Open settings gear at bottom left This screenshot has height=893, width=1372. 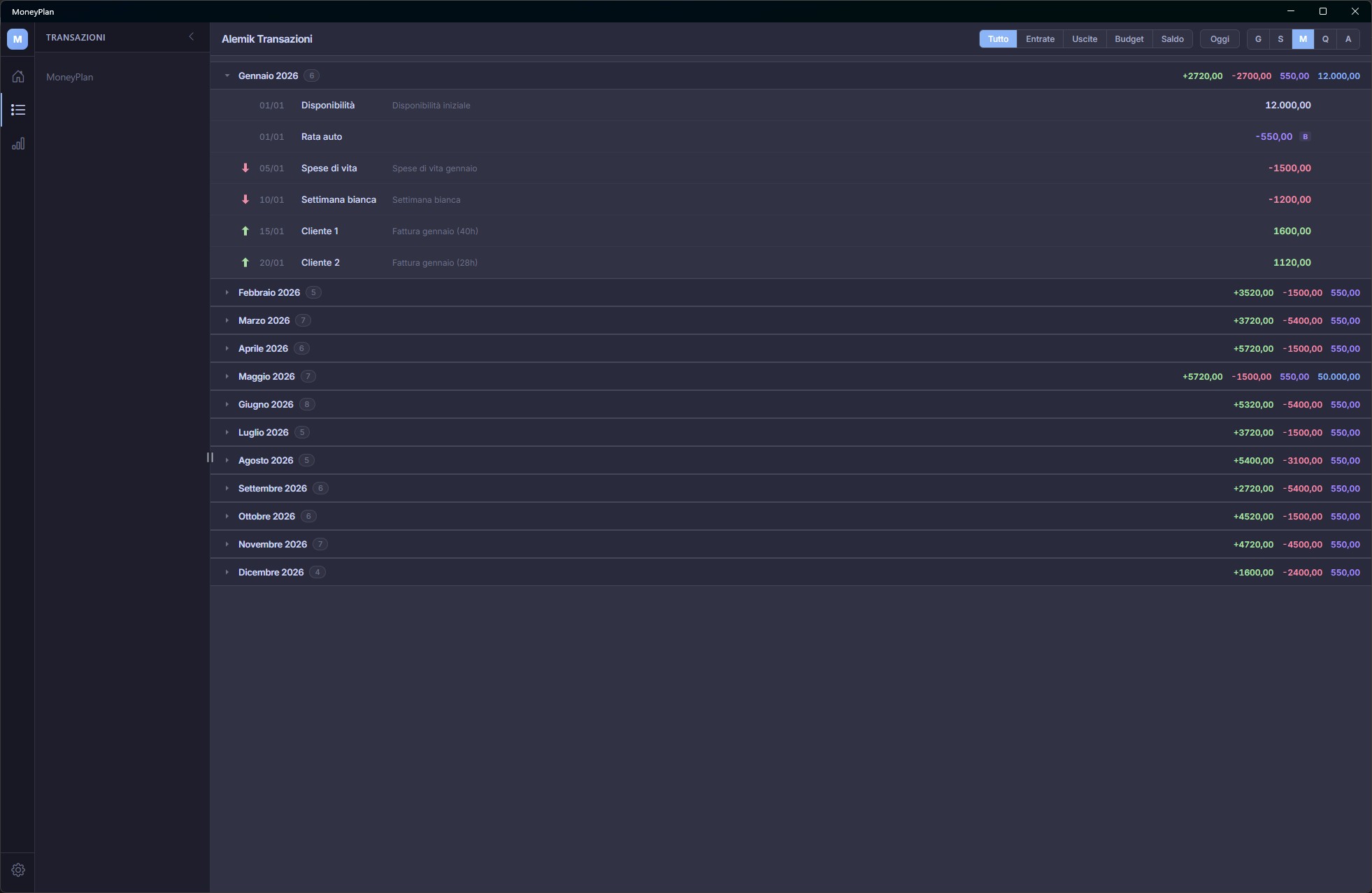(18, 870)
